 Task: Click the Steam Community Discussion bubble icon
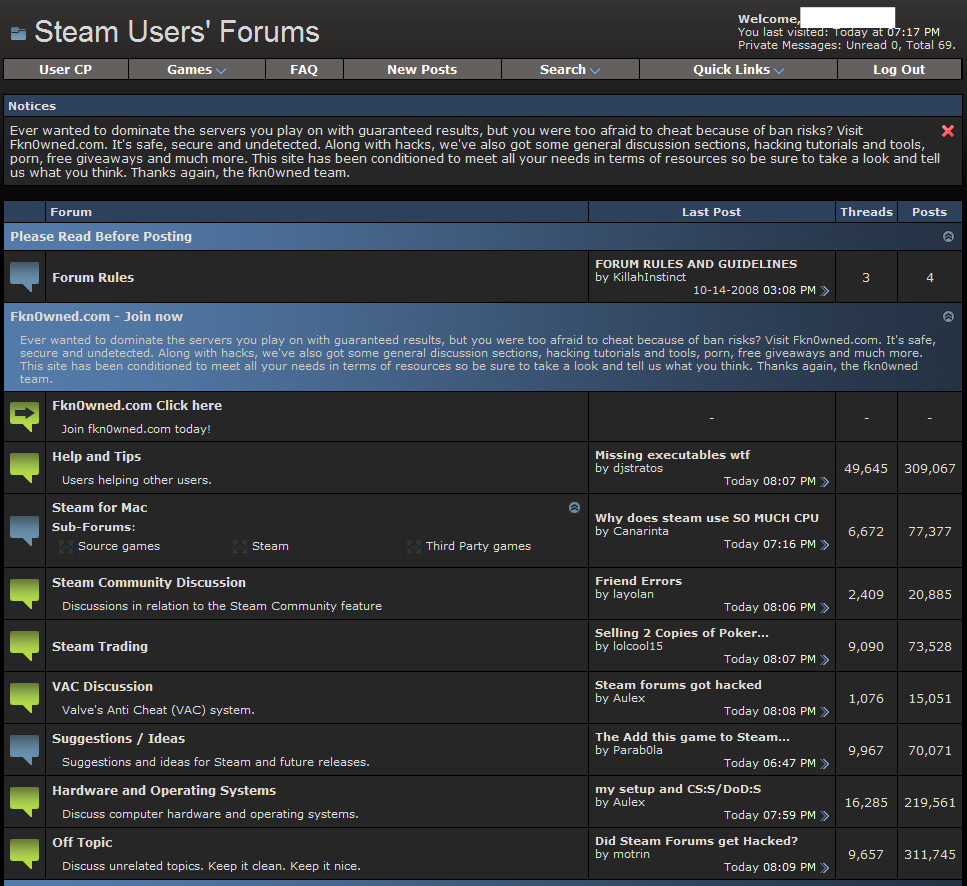coord(25,594)
